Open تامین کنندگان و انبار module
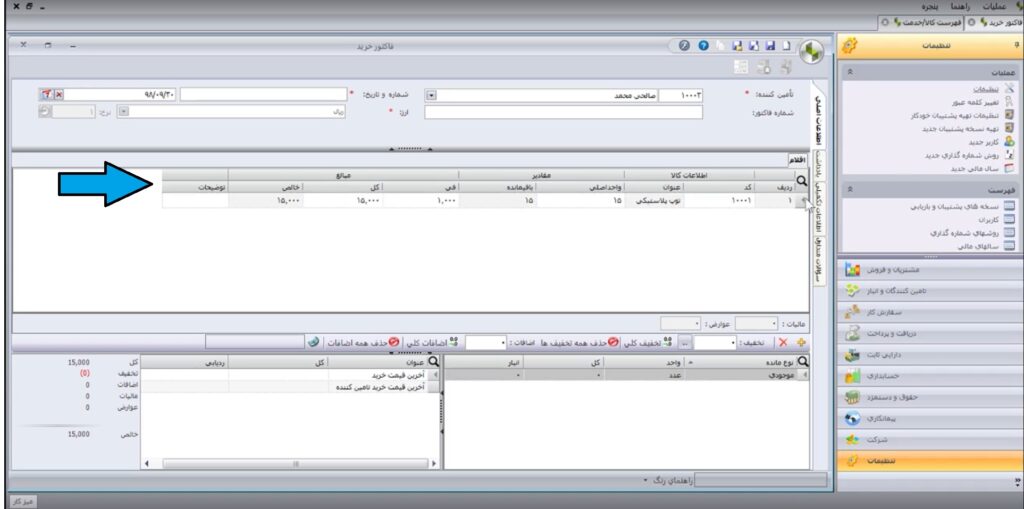Viewport: 1024px width, 509px height. [930, 290]
